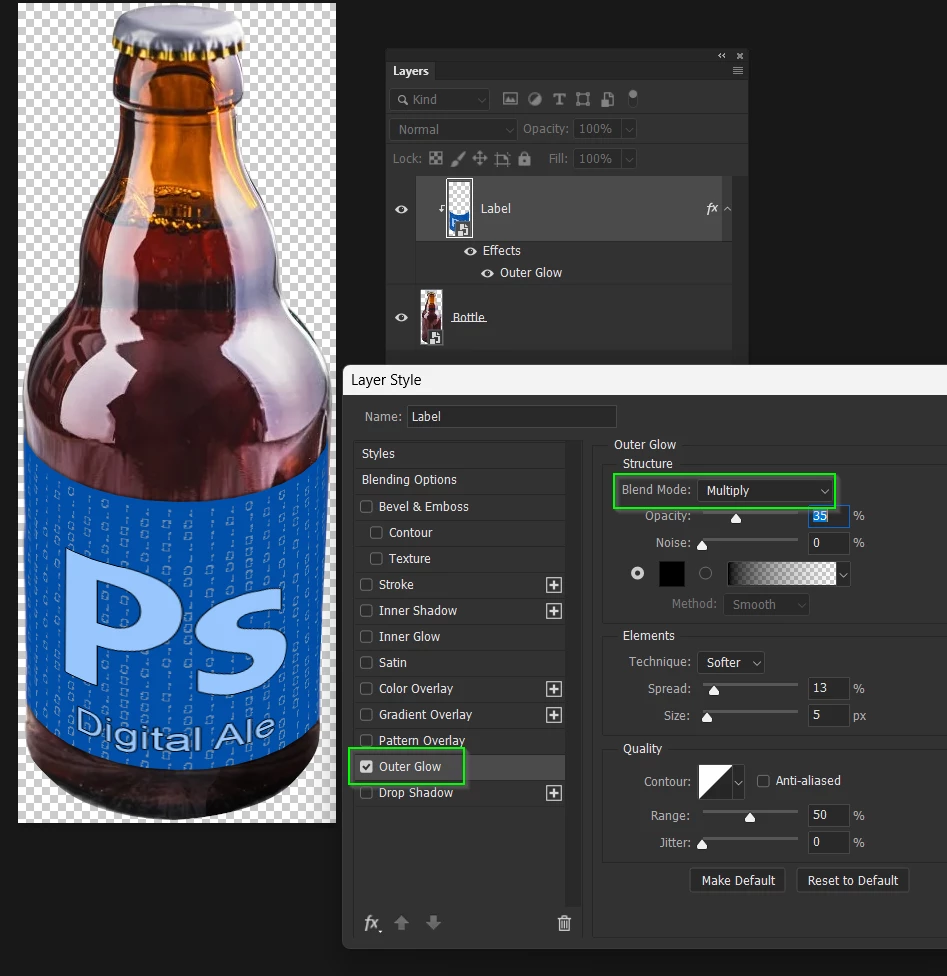This screenshot has height=976, width=947.
Task: Click black glow color swatch
Action: pos(672,573)
